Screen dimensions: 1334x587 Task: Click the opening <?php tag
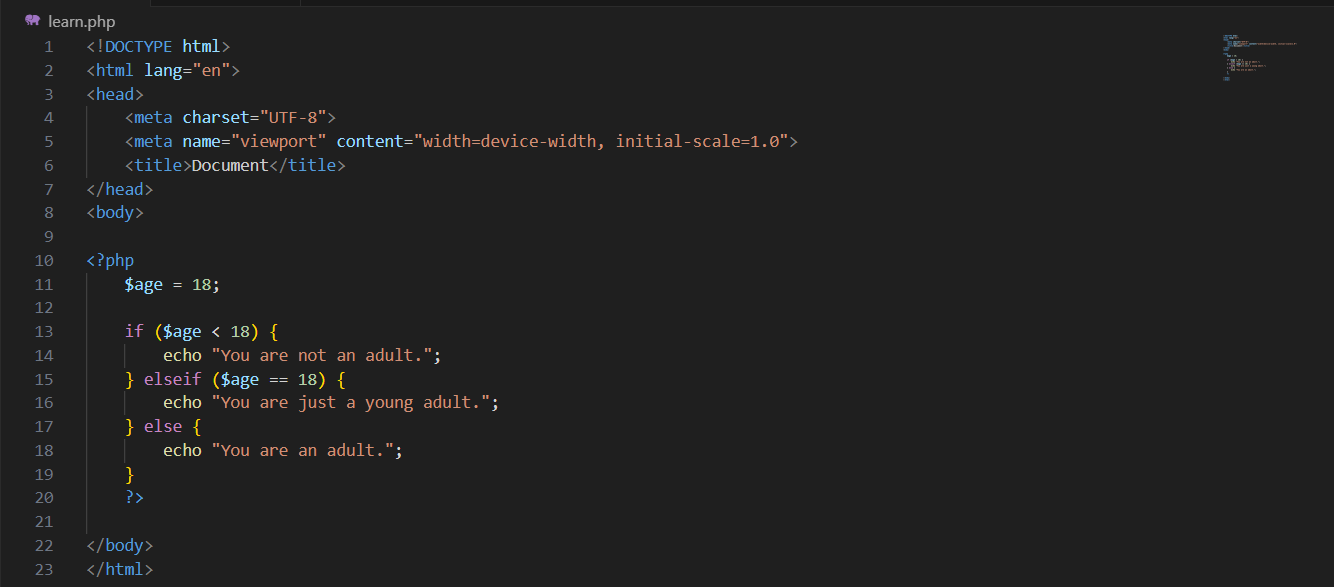[110, 261]
